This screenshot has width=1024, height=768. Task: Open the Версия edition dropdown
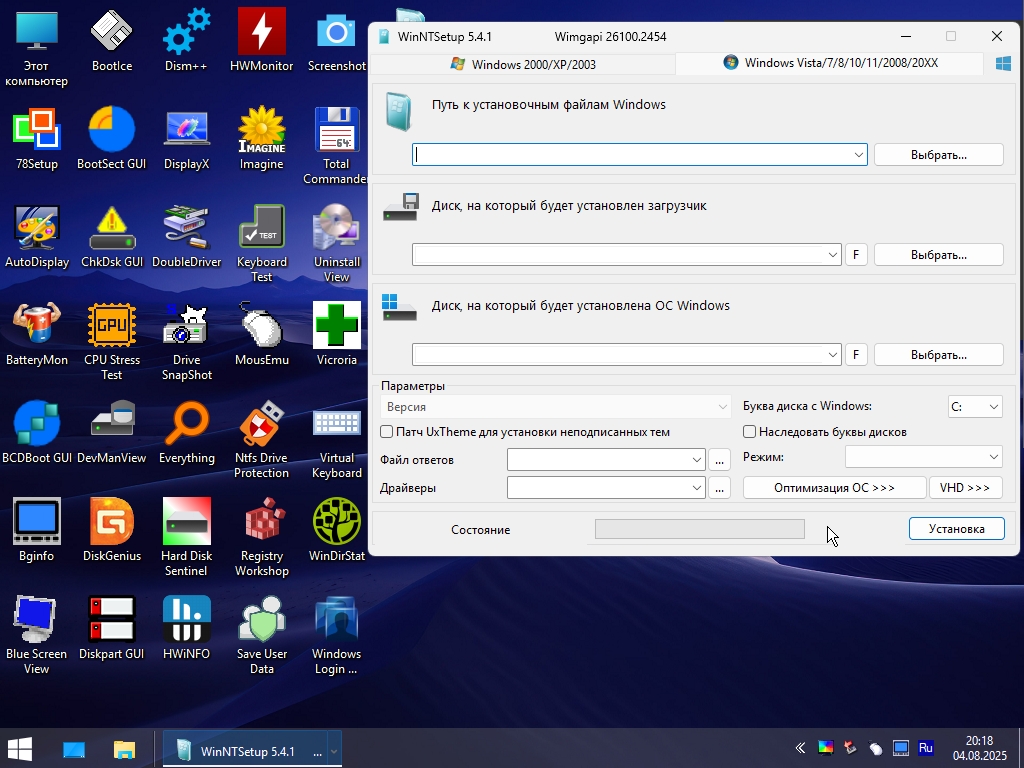click(555, 406)
